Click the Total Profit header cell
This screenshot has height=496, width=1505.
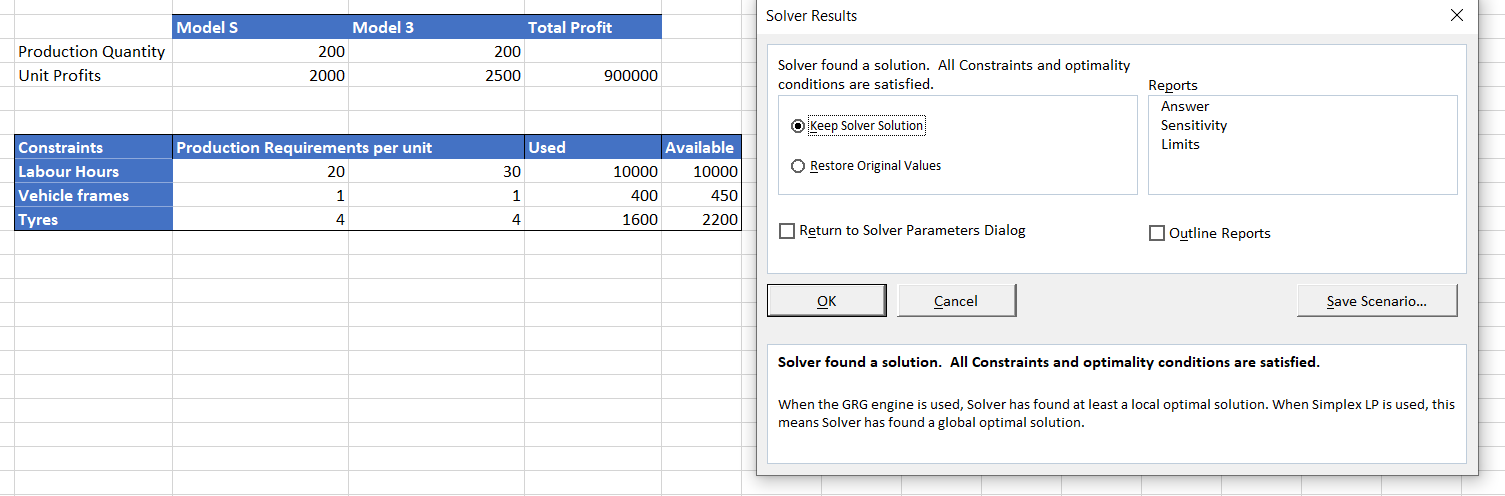[x=593, y=28]
